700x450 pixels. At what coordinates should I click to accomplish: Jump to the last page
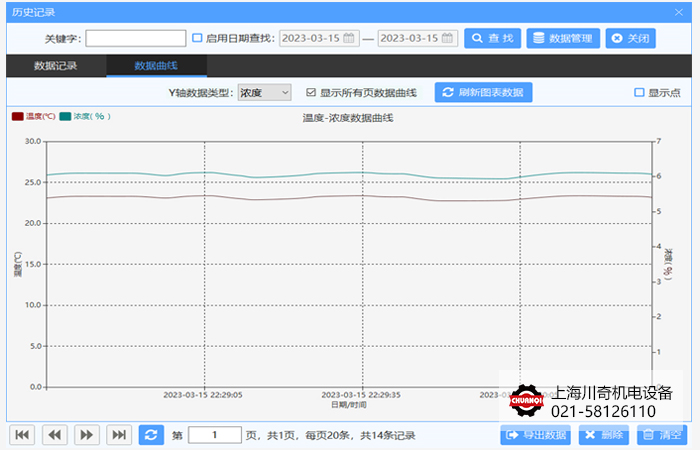[x=119, y=434]
